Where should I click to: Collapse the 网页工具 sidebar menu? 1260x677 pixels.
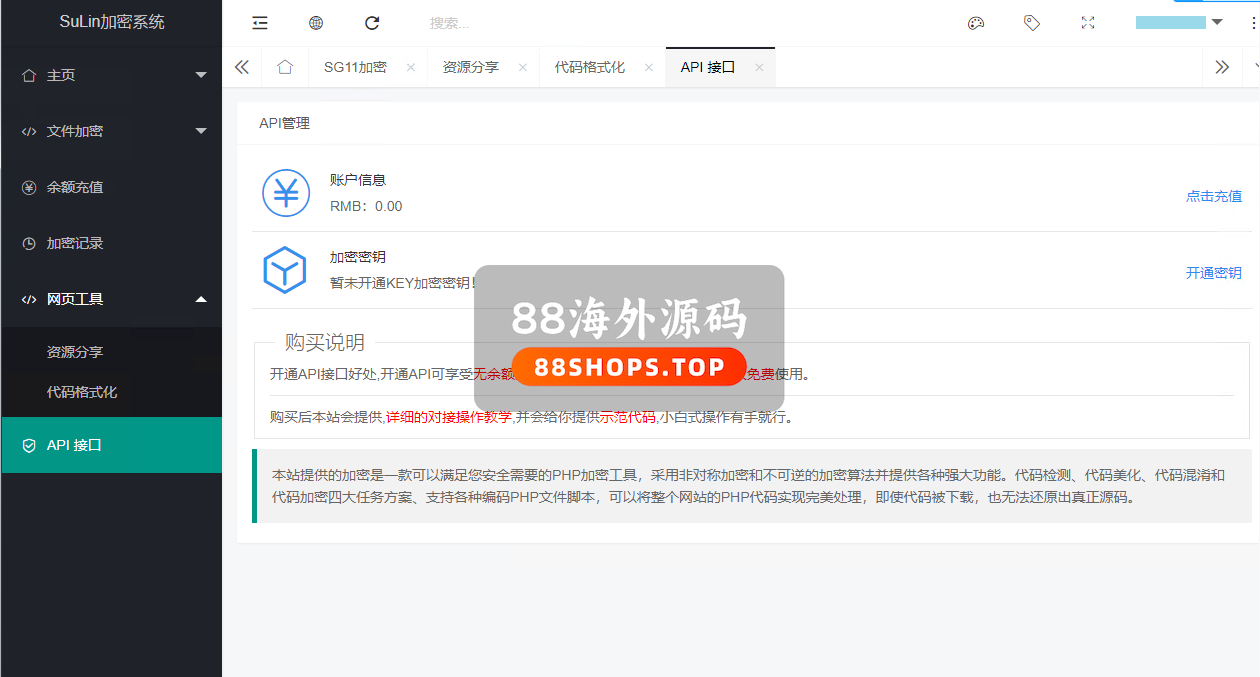[x=110, y=299]
